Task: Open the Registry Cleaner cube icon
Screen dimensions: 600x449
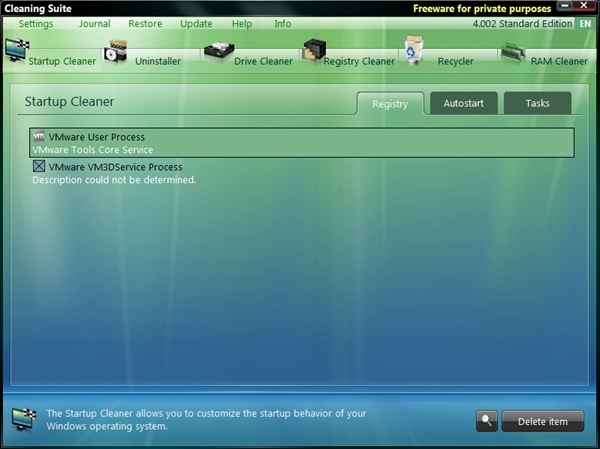Action: (x=314, y=51)
